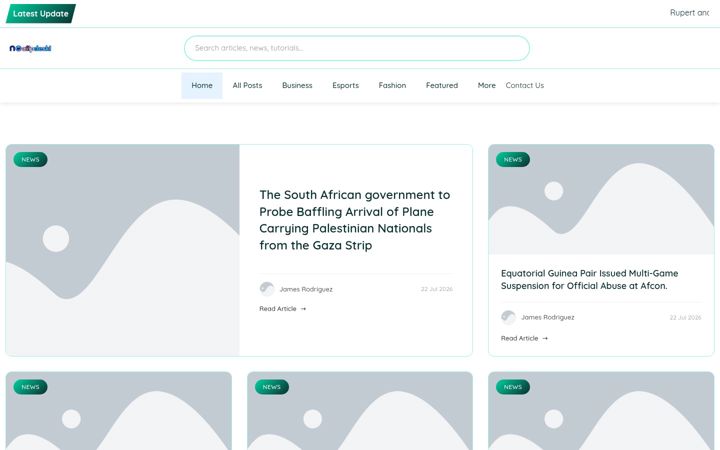Click the site logo in the header
This screenshot has width=720, height=450.
click(x=30, y=48)
